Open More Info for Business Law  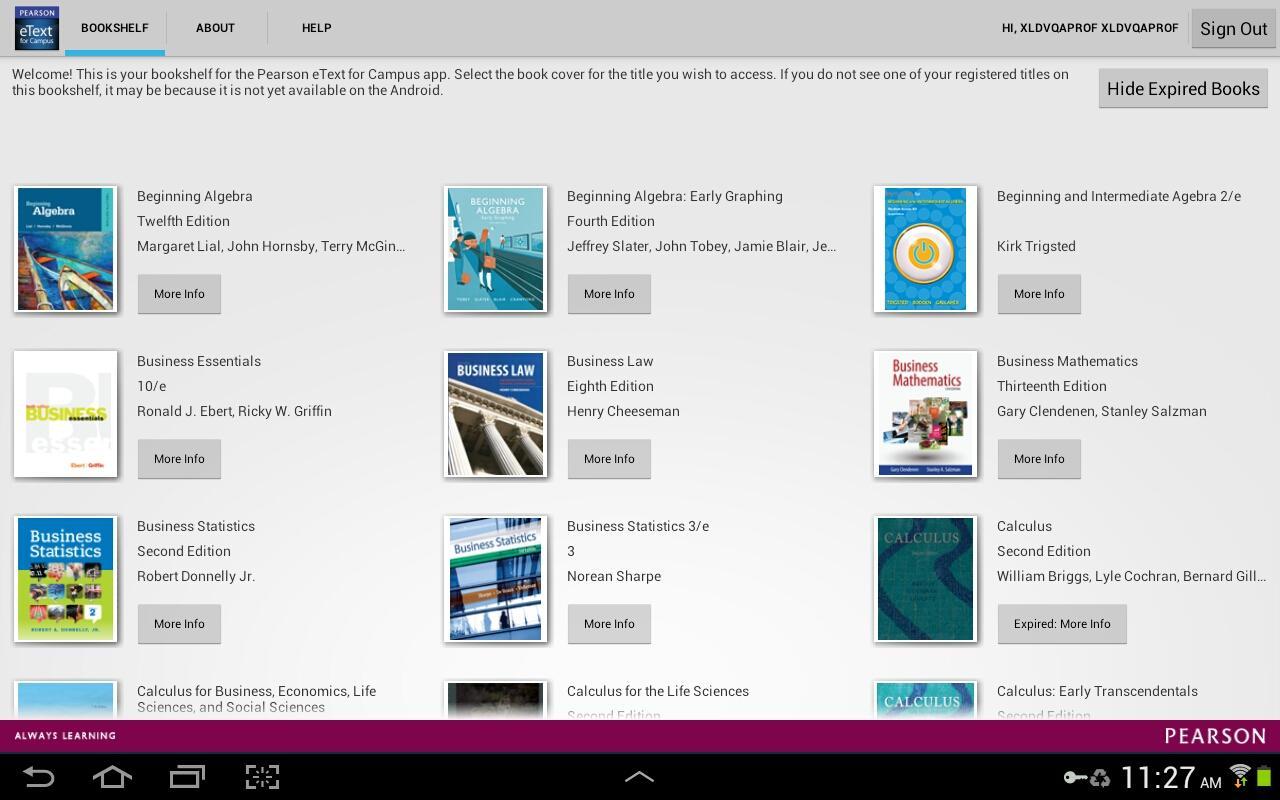tap(609, 458)
